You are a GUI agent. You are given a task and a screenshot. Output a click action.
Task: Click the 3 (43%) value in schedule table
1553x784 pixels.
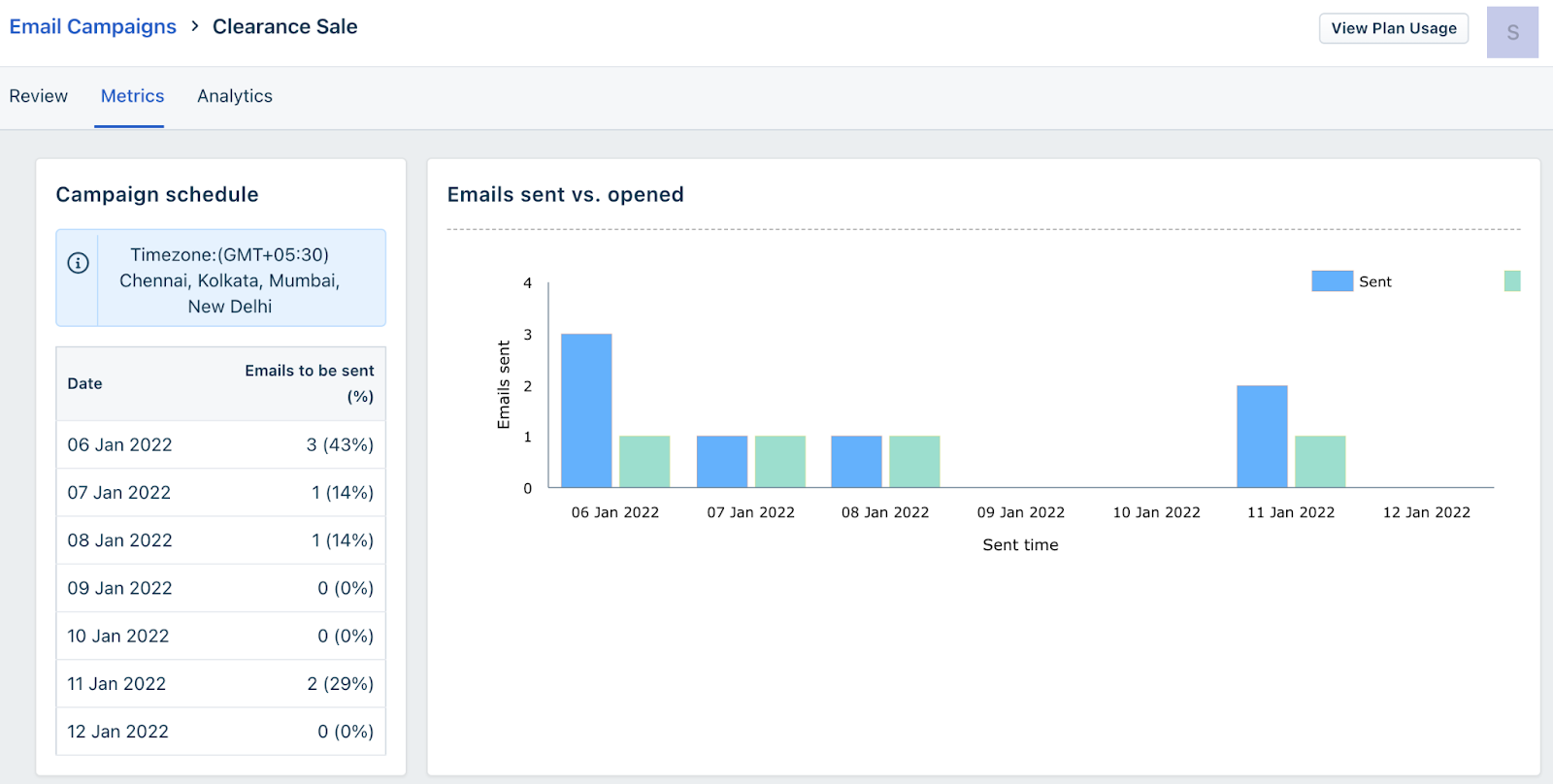click(340, 444)
